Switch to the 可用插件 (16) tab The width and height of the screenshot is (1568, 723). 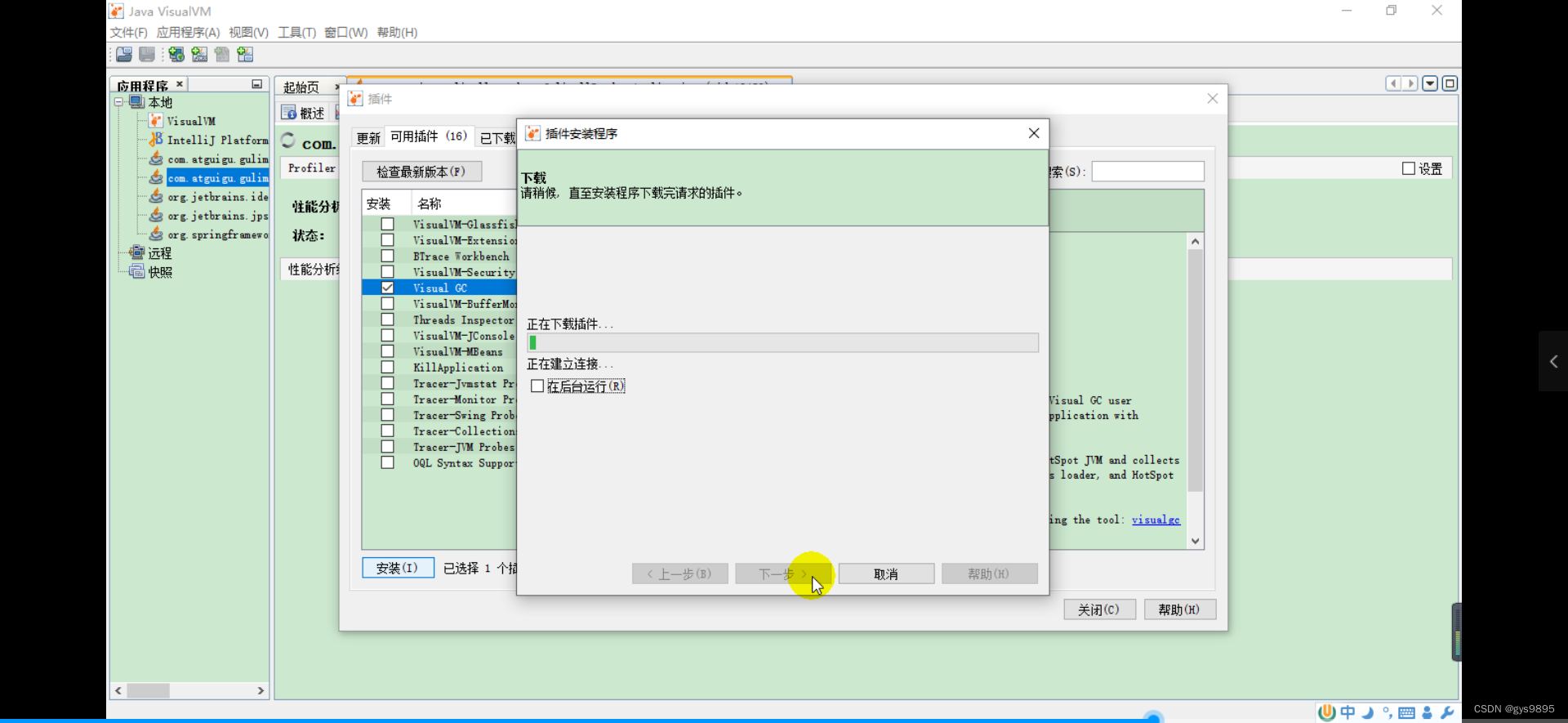coord(429,136)
